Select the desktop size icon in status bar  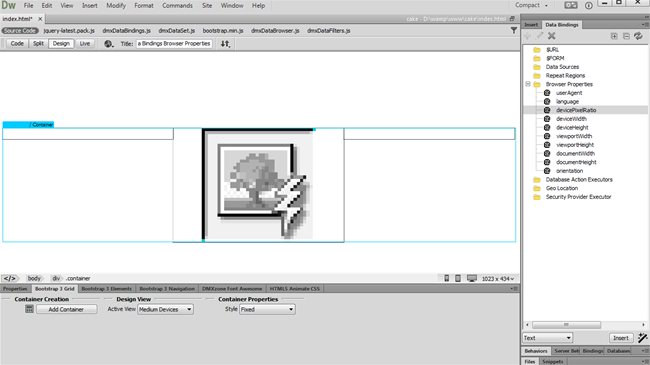pyautogui.click(x=472, y=278)
